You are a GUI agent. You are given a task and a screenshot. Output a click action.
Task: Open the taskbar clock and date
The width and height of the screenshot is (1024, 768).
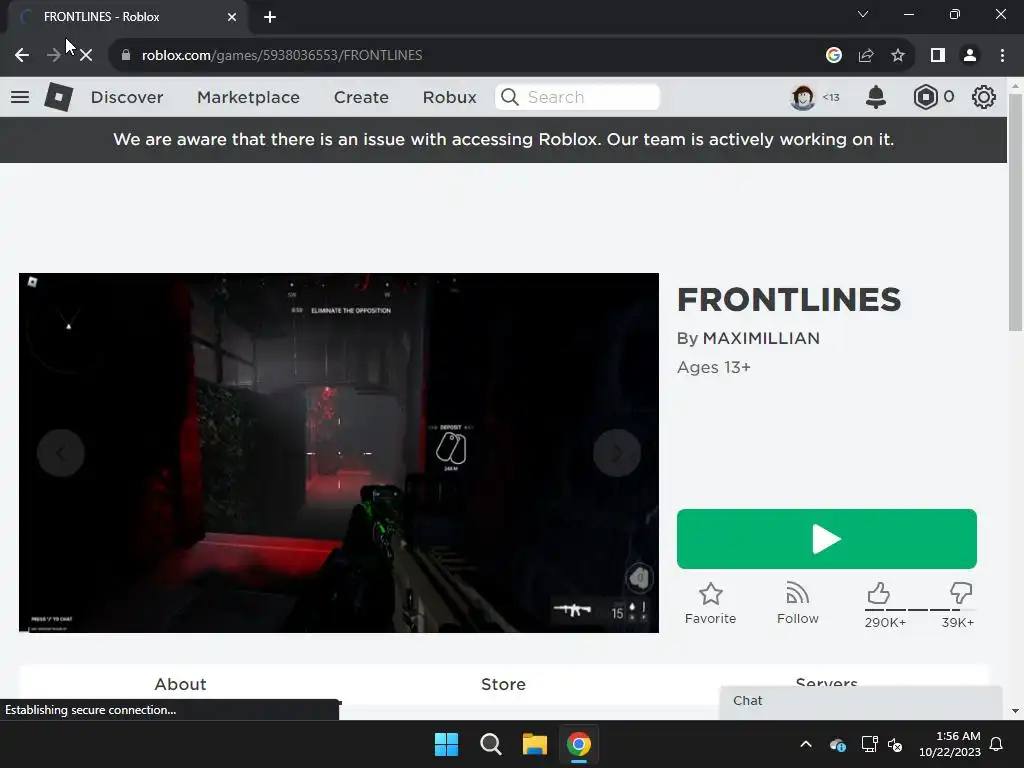[x=950, y=744]
